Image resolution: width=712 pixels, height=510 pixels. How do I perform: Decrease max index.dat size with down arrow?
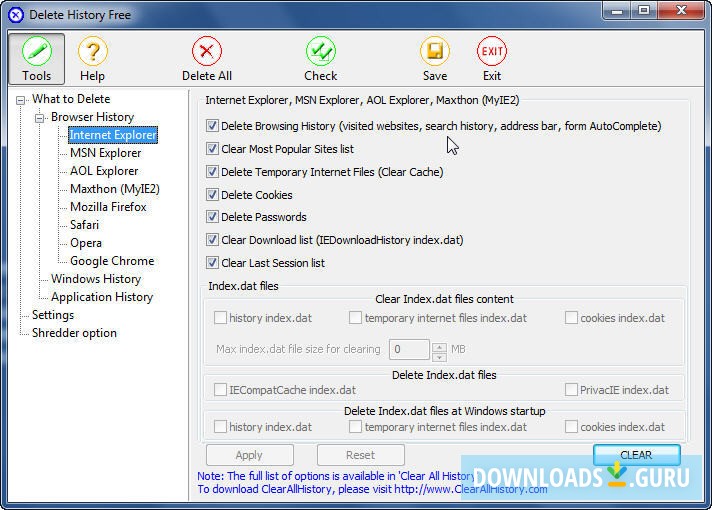tap(439, 357)
